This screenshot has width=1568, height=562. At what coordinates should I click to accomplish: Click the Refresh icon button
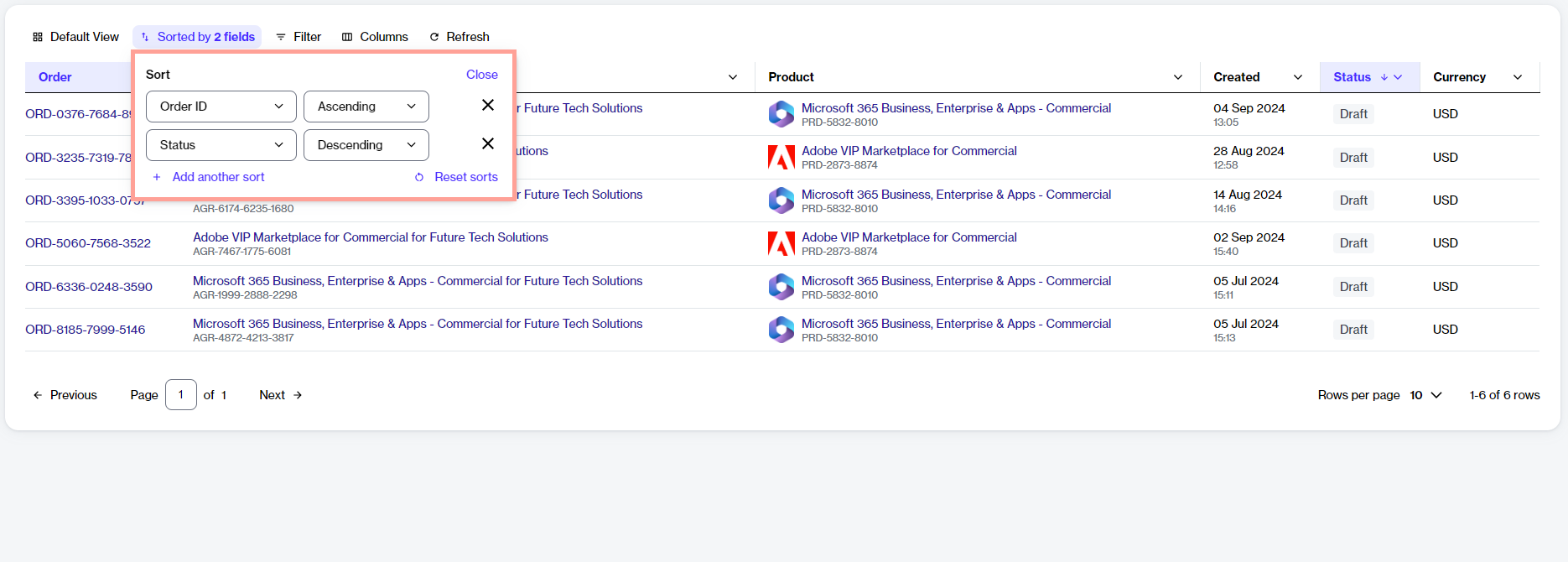click(x=434, y=37)
